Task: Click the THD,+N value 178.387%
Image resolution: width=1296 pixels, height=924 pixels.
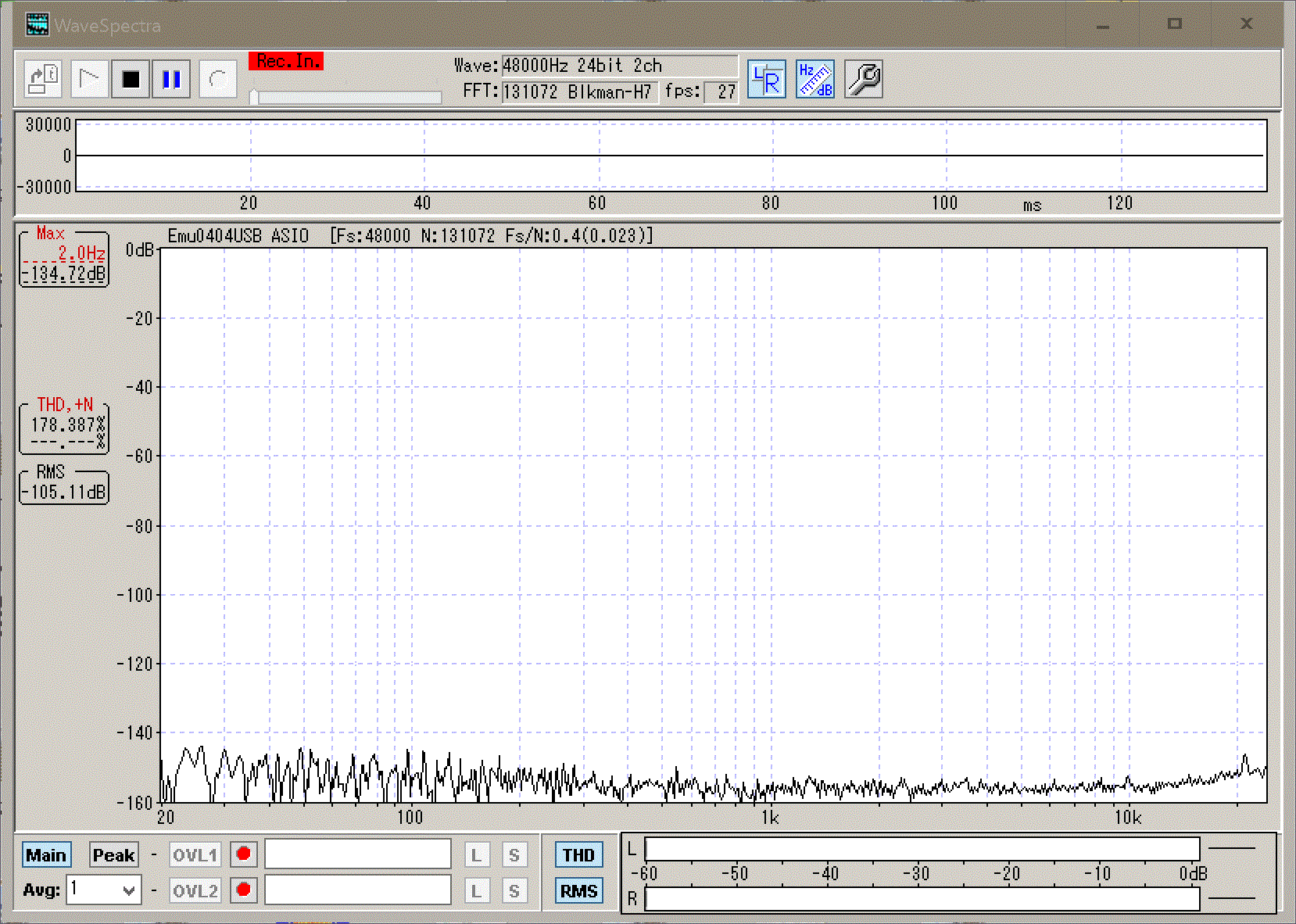Action: pyautogui.click(x=66, y=425)
